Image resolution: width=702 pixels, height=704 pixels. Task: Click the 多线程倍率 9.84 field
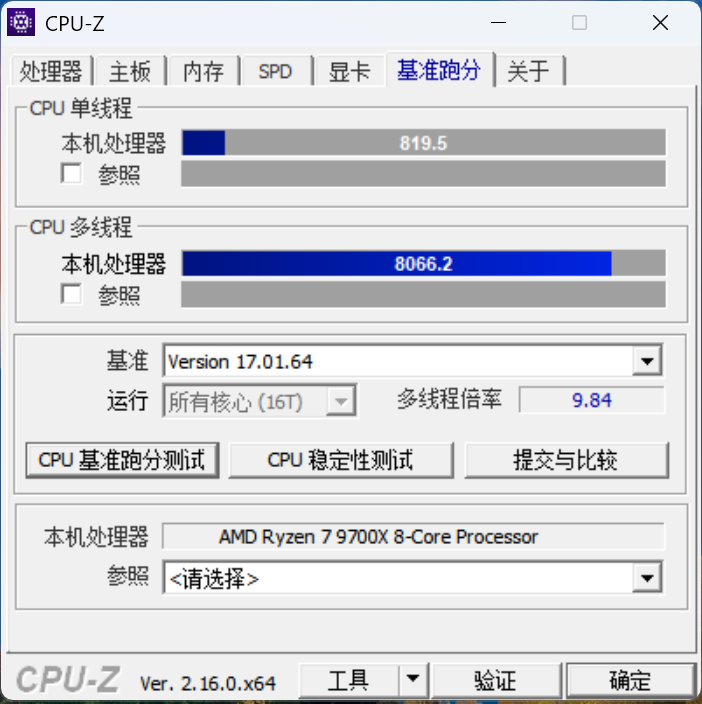tap(592, 400)
